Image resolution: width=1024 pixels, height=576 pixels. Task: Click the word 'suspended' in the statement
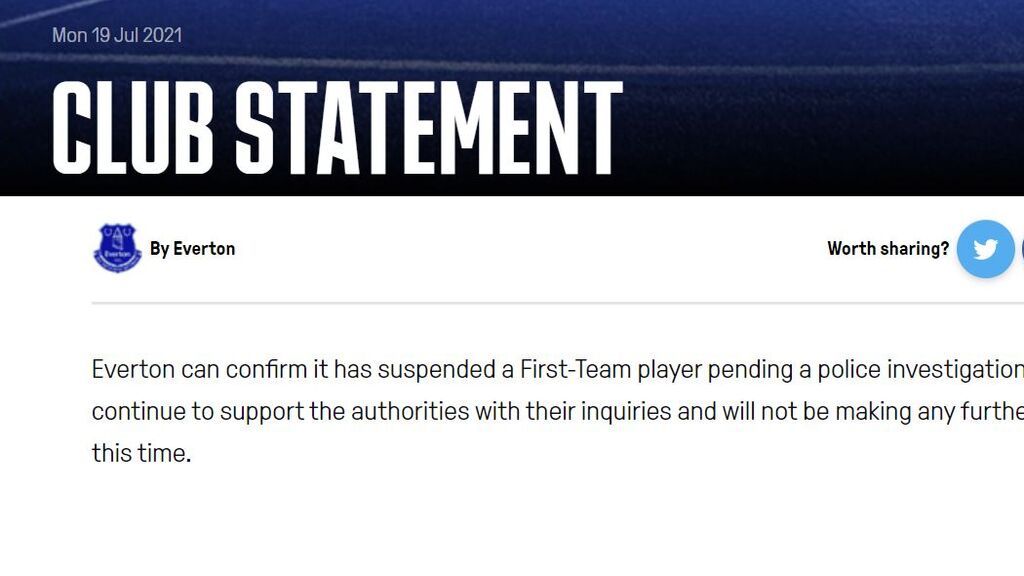pyautogui.click(x=436, y=370)
